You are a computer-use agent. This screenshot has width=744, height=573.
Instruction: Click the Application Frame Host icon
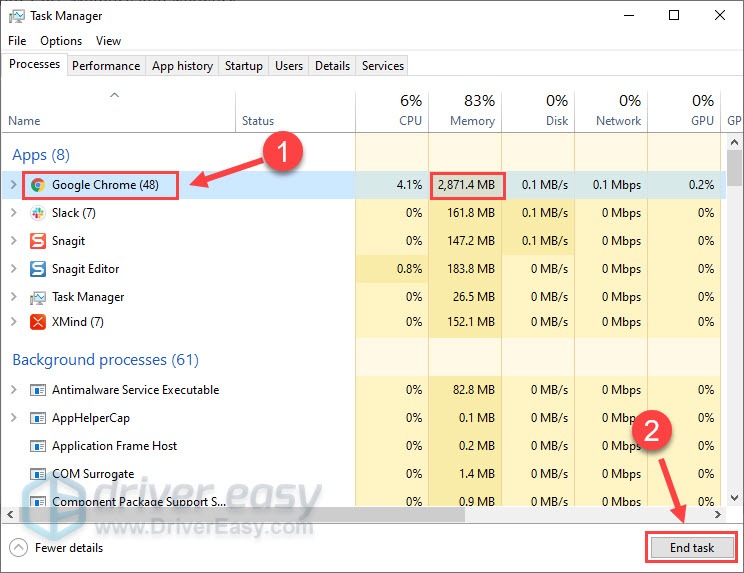coord(38,446)
